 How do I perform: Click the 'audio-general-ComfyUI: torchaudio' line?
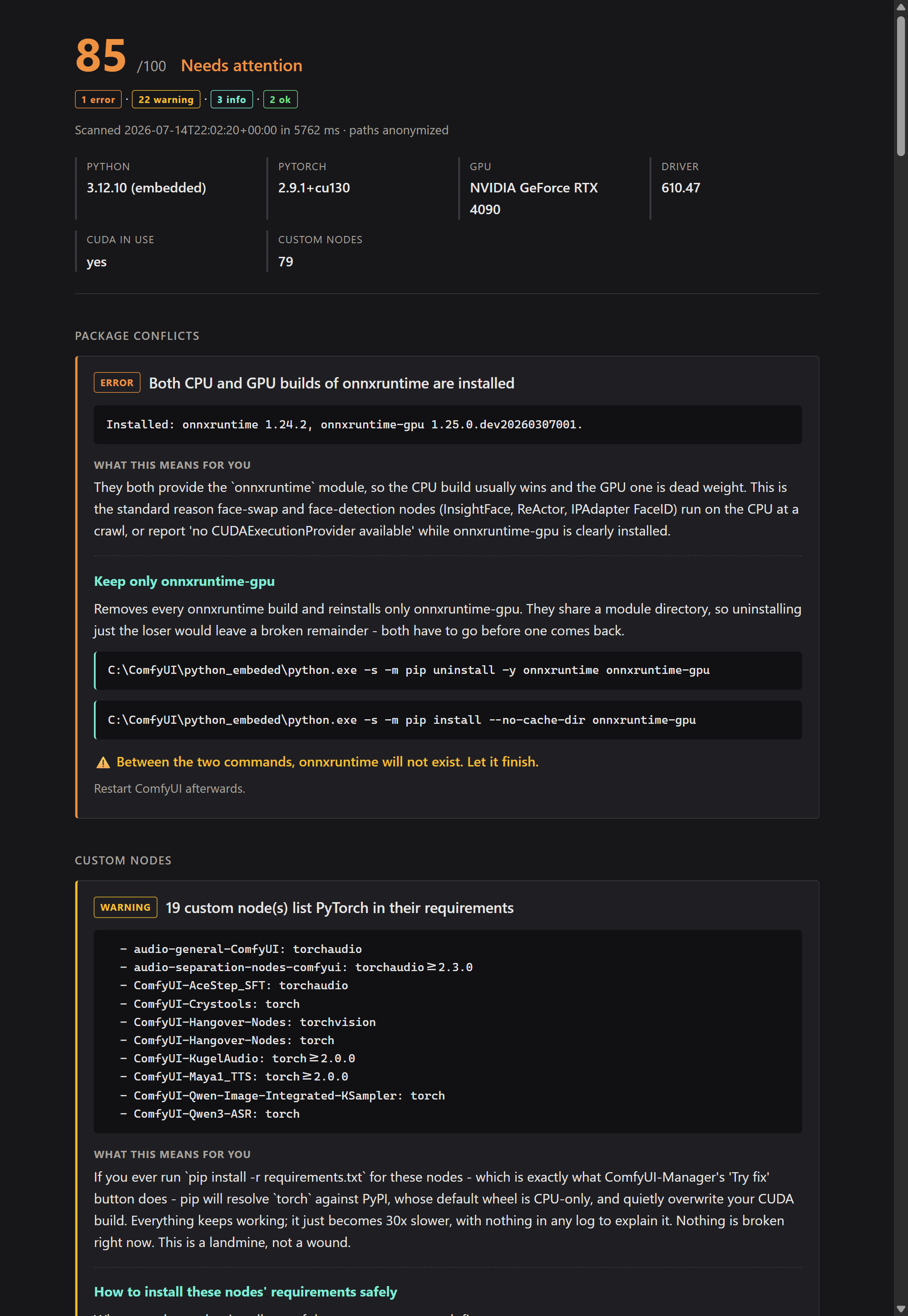pos(241,948)
